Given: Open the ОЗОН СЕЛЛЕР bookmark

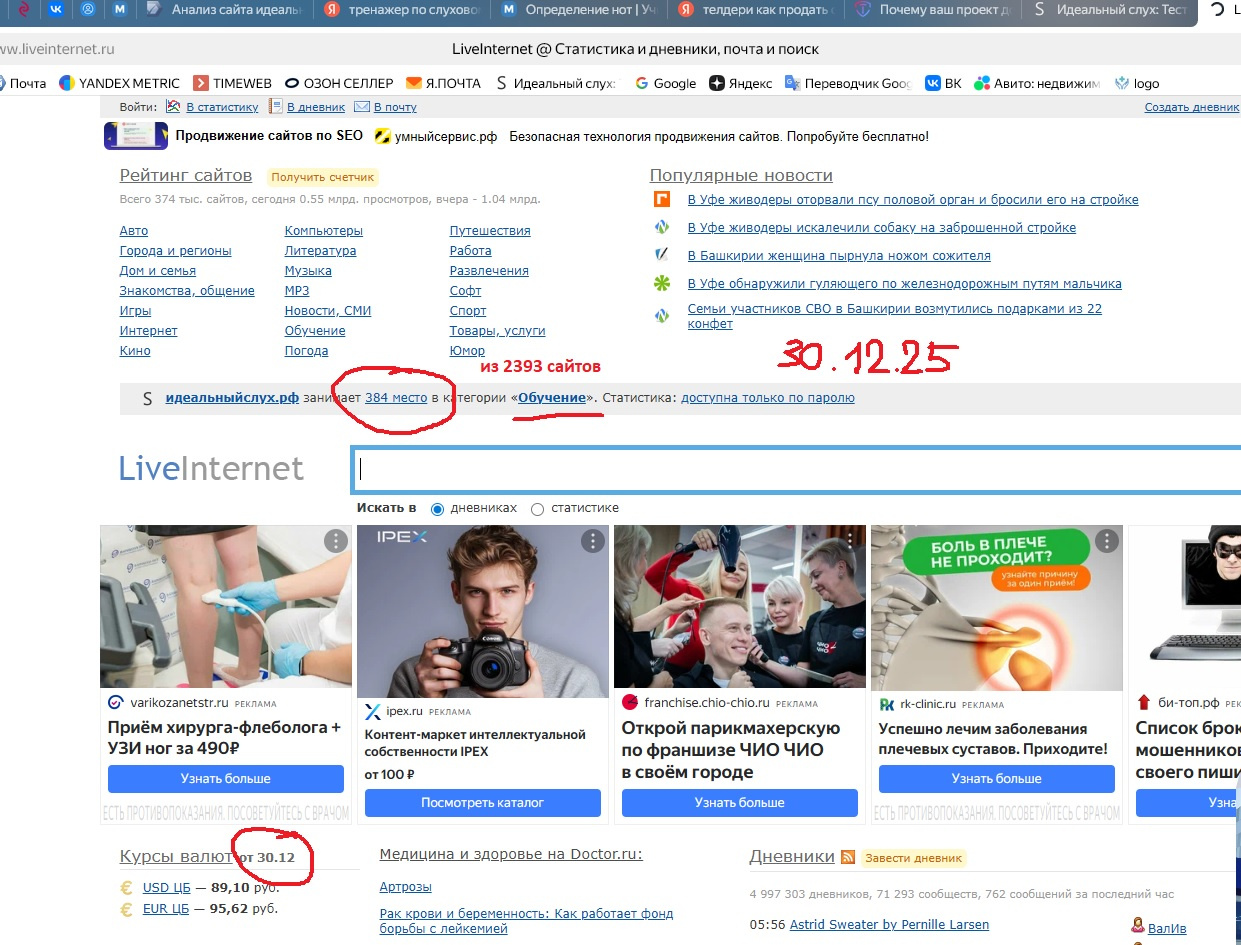Looking at the screenshot, I should tap(339, 83).
